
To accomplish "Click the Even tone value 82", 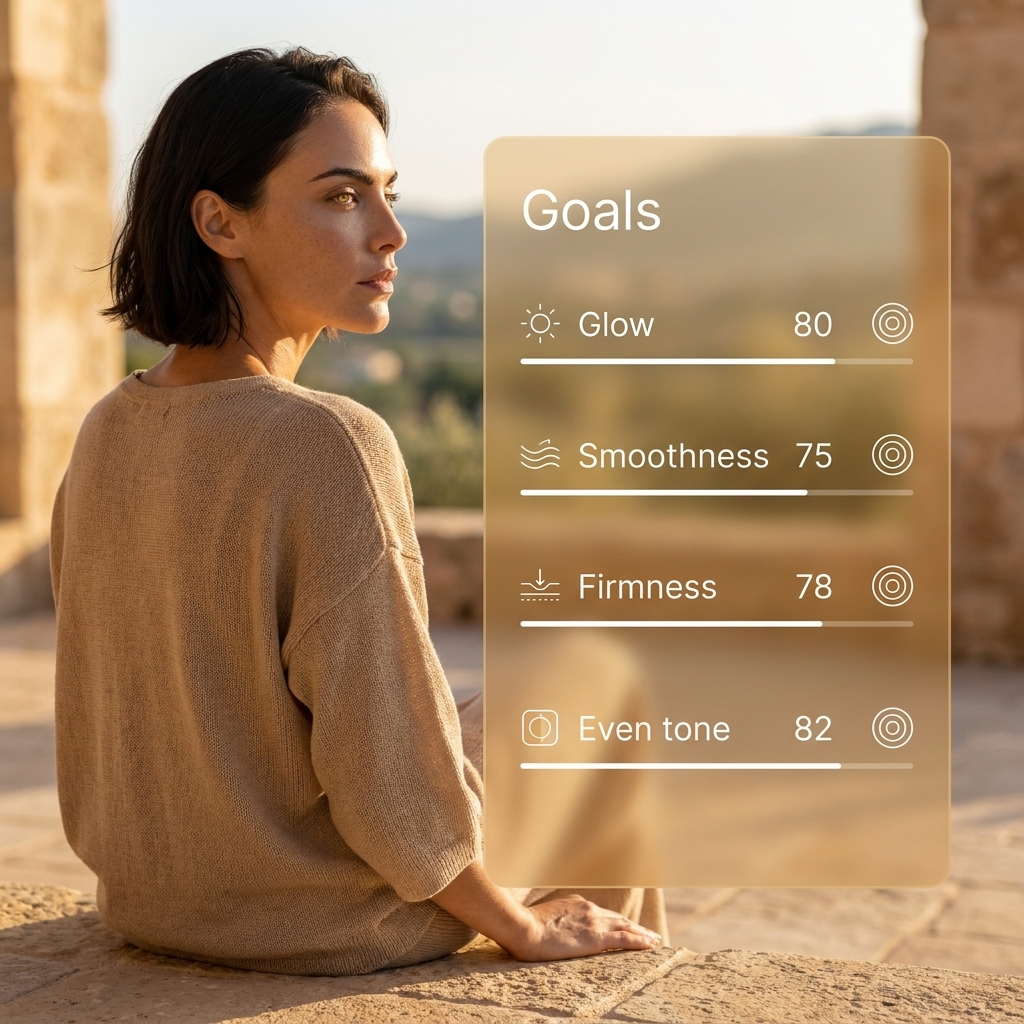I will 813,729.
